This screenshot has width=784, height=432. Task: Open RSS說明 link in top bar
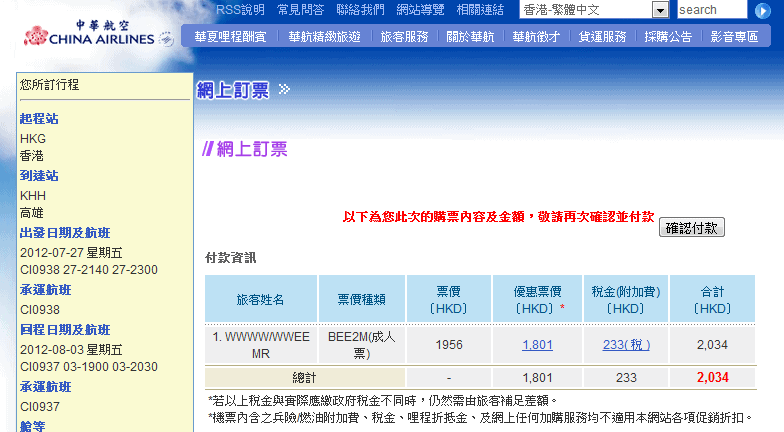pyautogui.click(x=240, y=10)
